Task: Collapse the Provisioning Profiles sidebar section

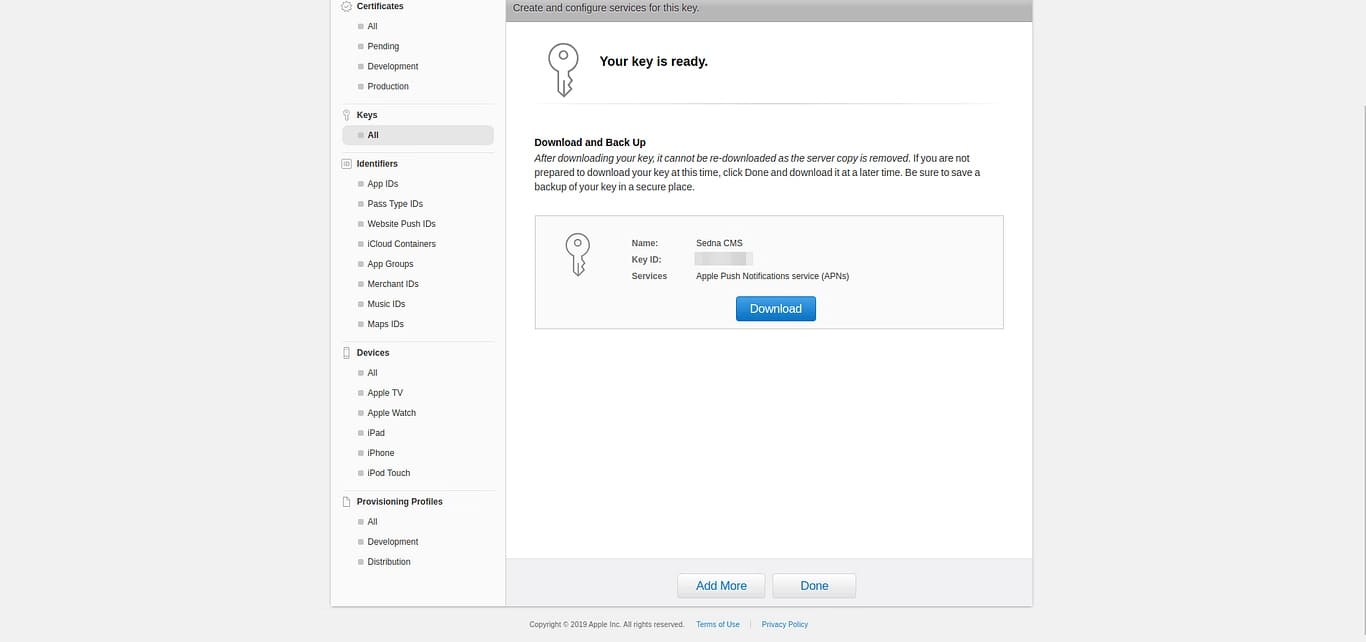Action: pos(399,501)
